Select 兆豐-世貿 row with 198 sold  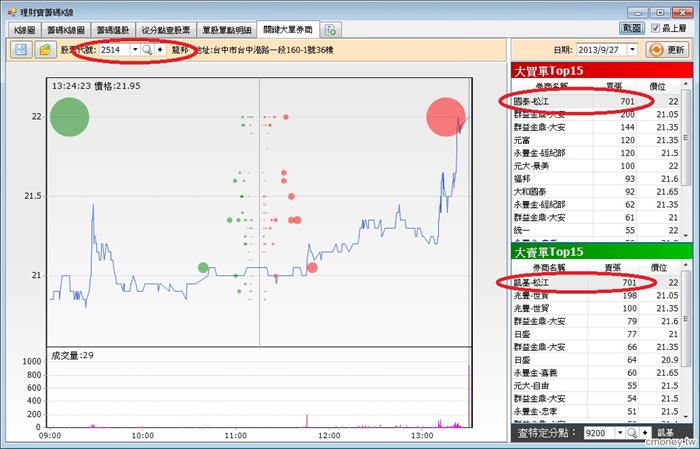click(596, 295)
